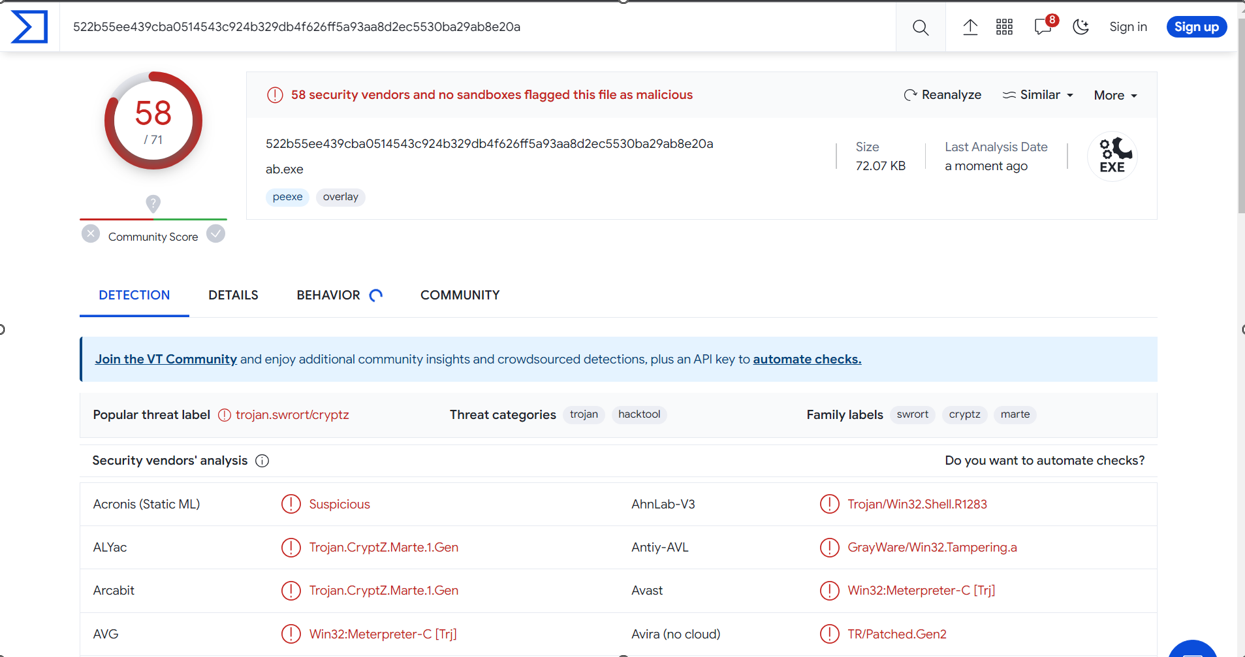
Task: Click Antiy-AVL detection alert icon
Action: [x=829, y=547]
